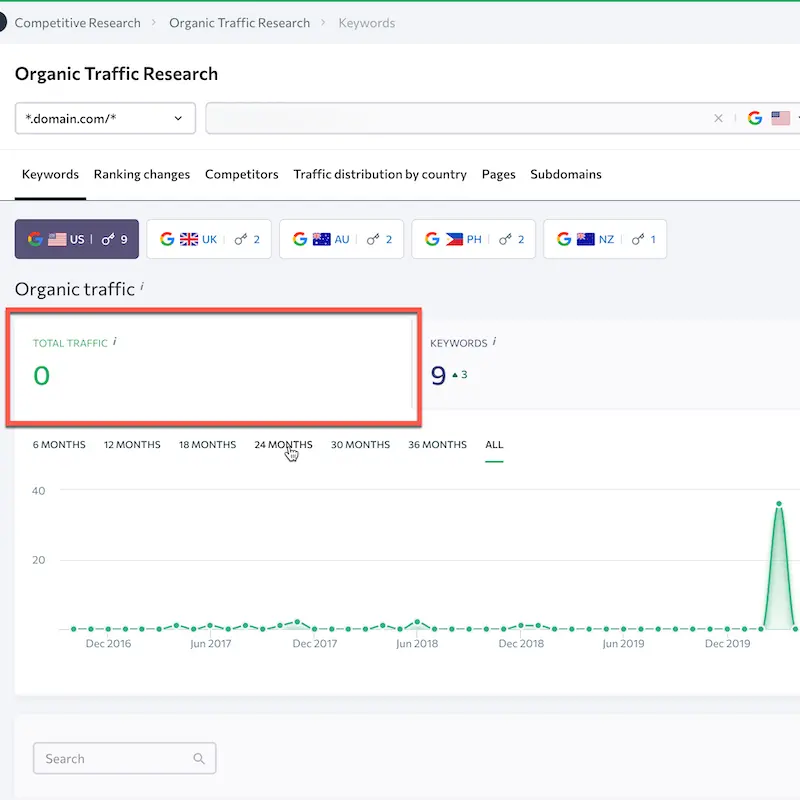Click the US flag icon in domain field

click(x=780, y=118)
